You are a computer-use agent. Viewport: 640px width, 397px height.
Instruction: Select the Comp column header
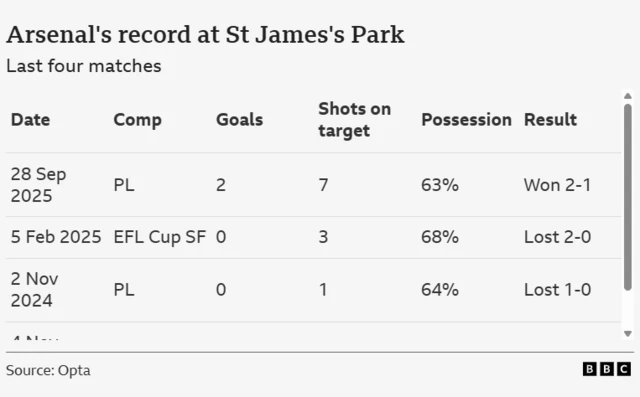tap(138, 120)
